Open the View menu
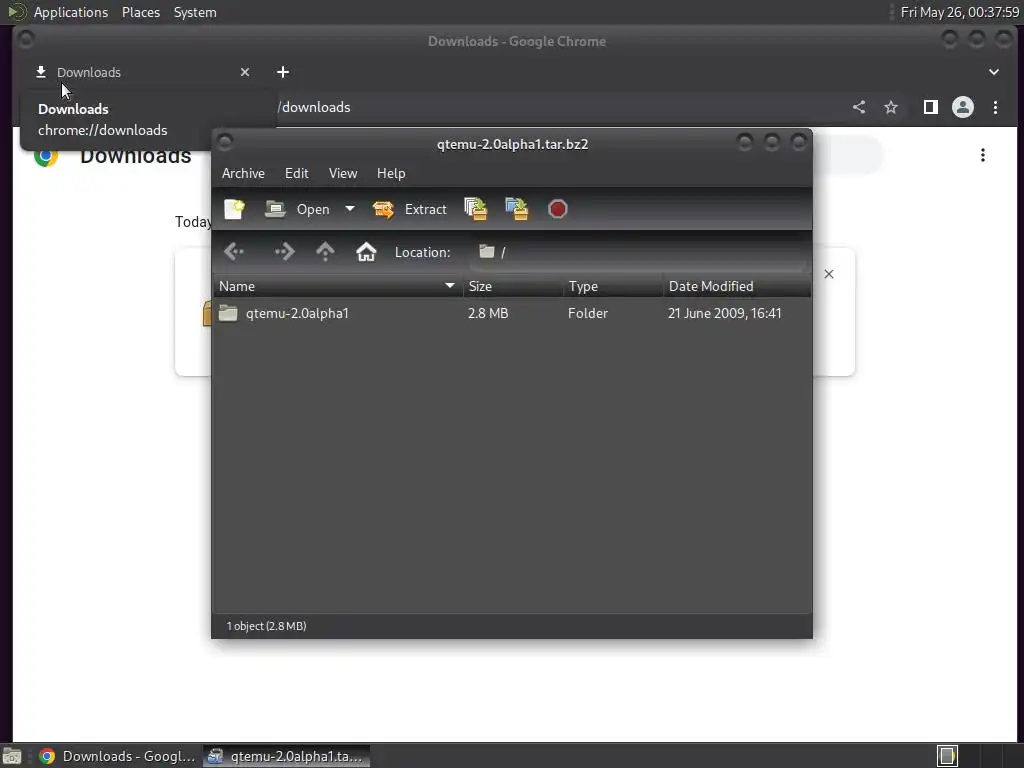The image size is (1024, 768). point(343,173)
